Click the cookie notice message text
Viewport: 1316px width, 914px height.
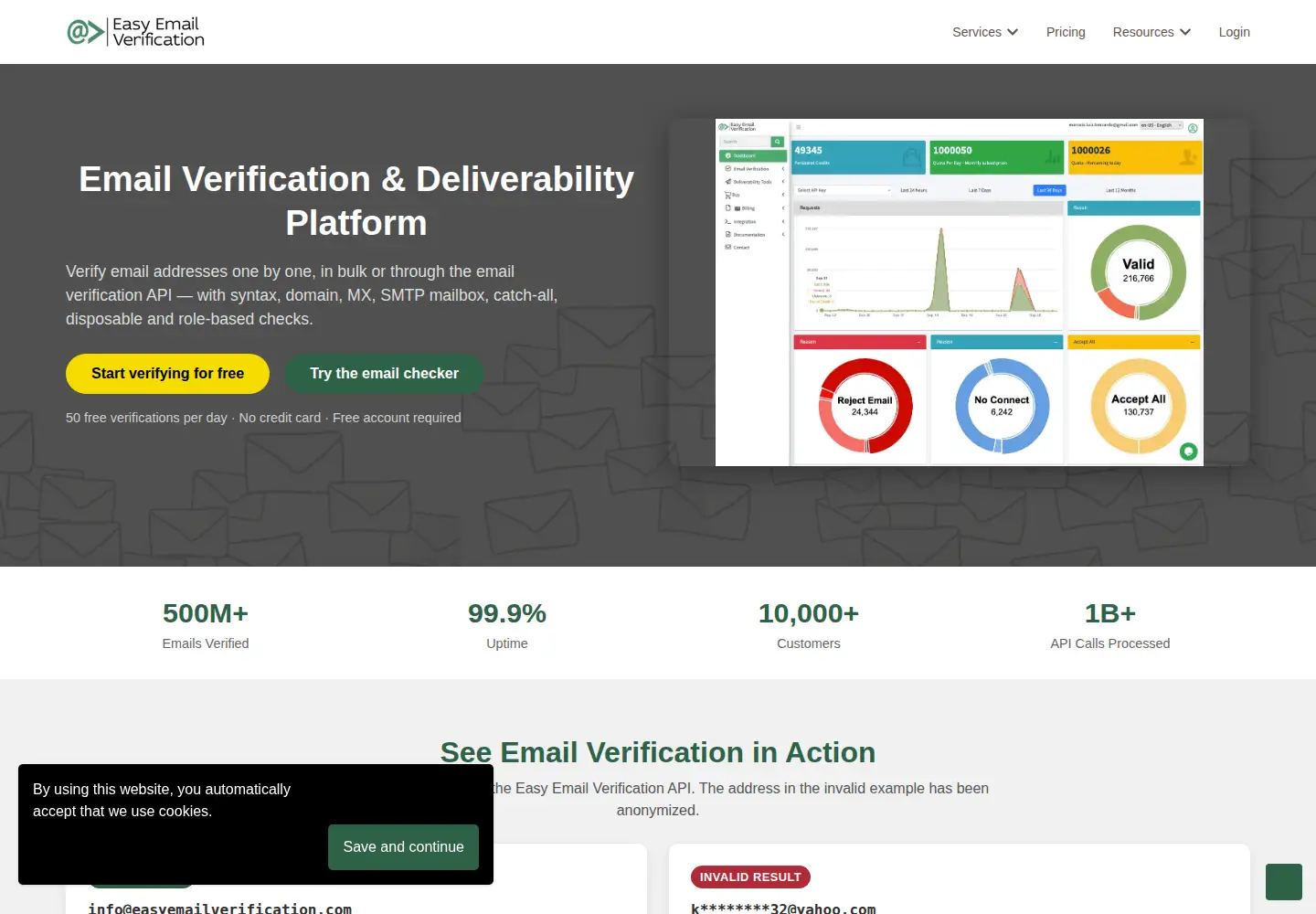pyautogui.click(x=162, y=800)
